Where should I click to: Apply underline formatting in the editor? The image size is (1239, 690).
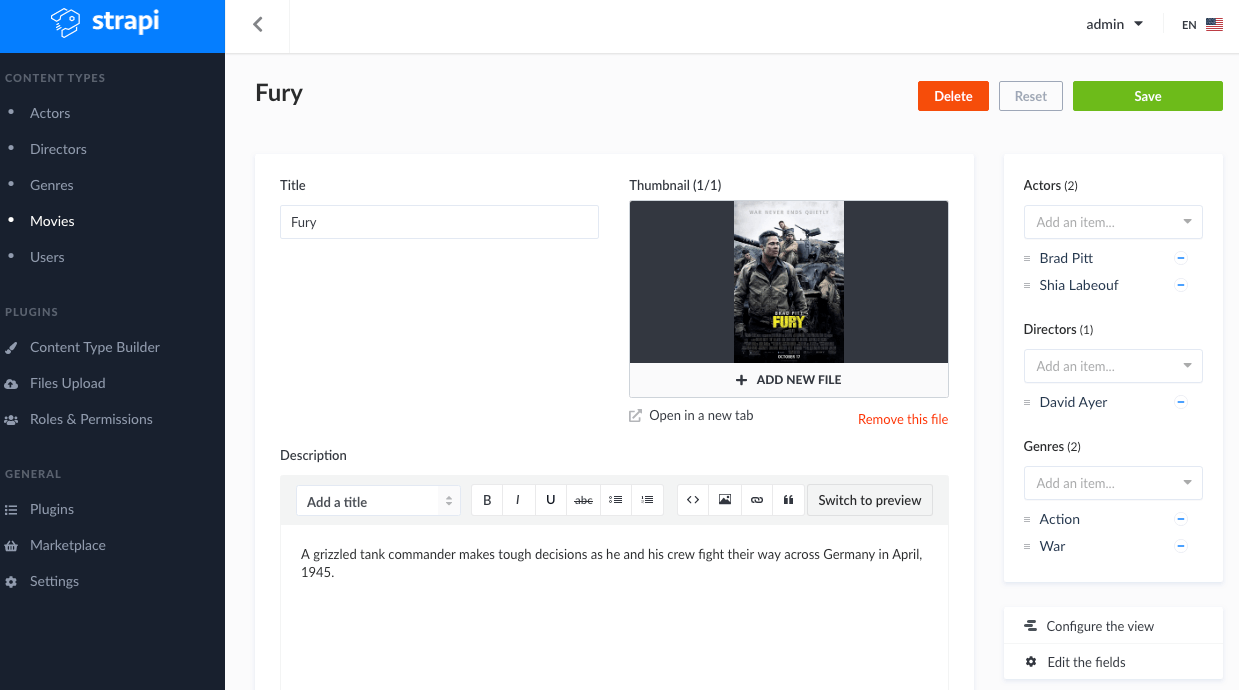(551, 499)
